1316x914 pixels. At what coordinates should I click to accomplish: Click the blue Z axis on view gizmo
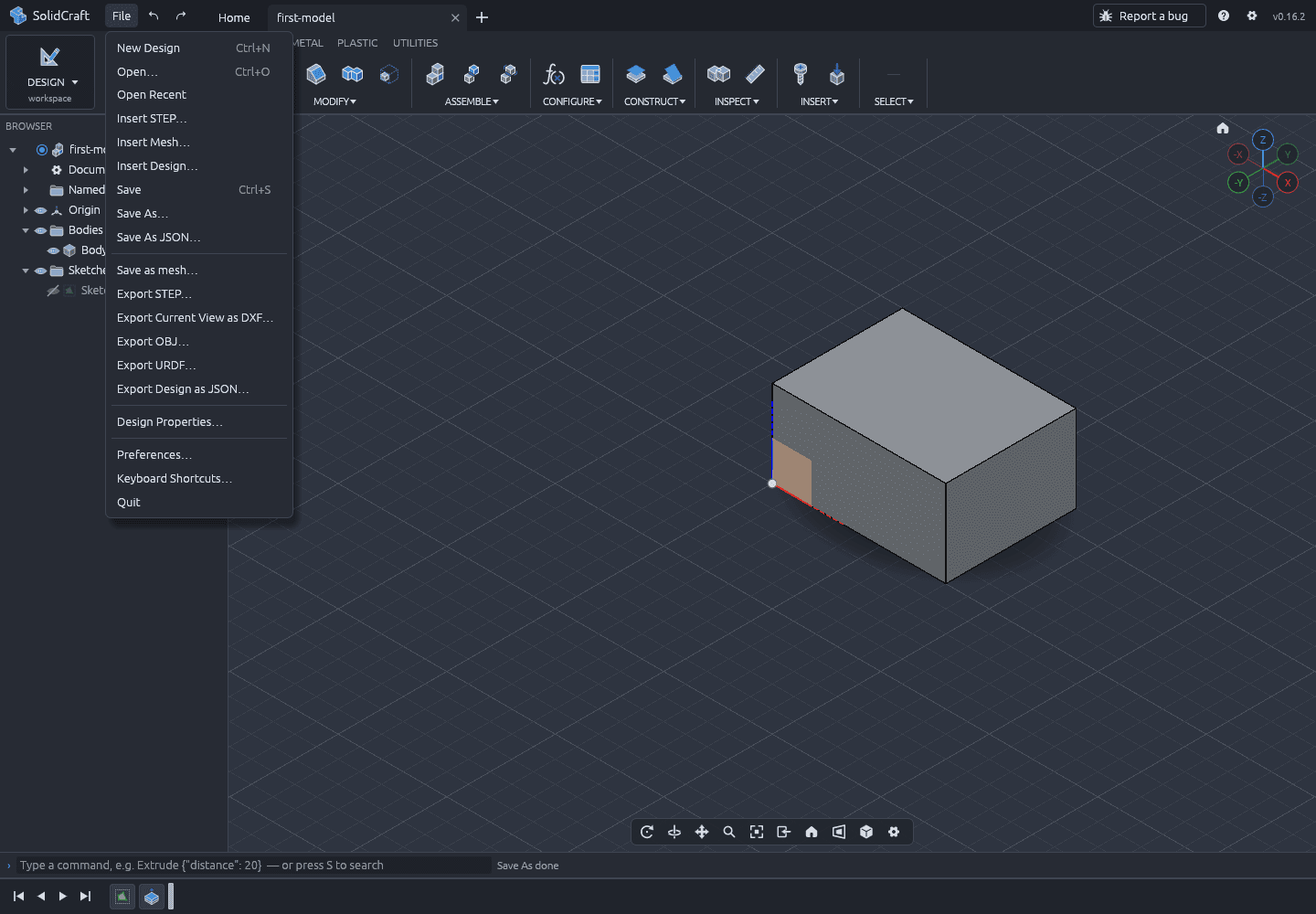(1263, 140)
